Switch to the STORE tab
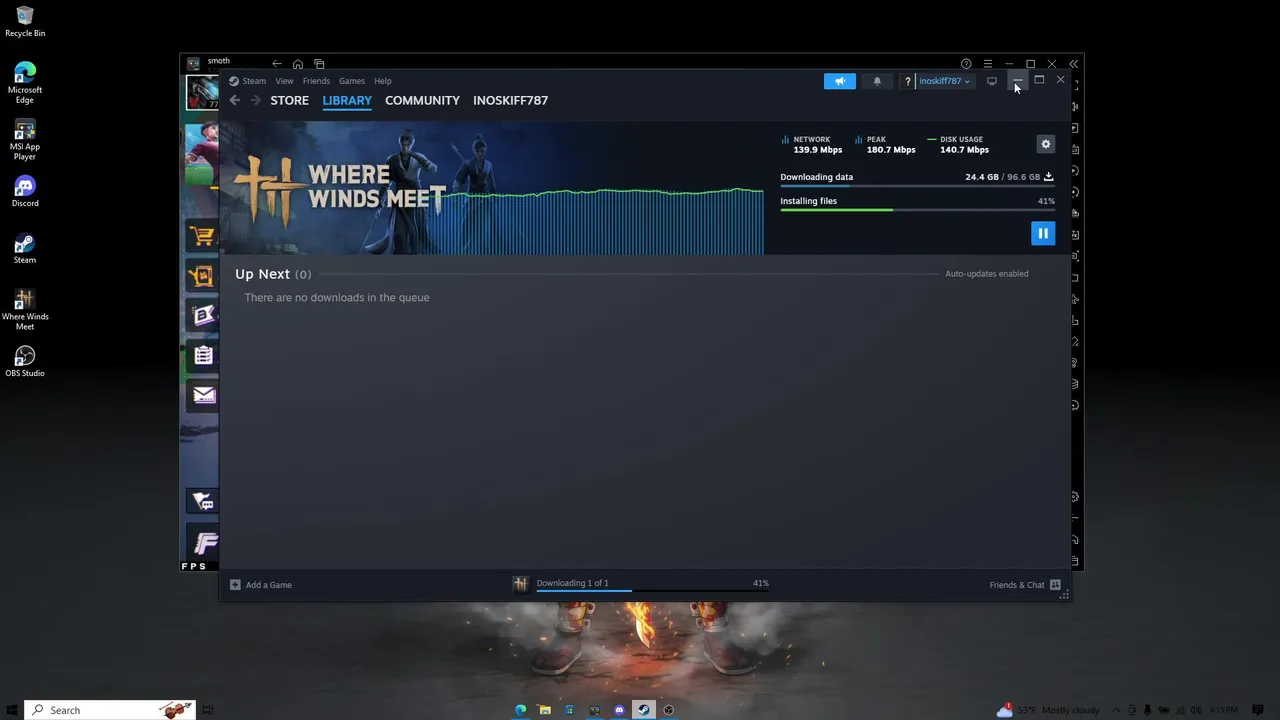Image resolution: width=1280 pixels, height=720 pixels. [x=289, y=100]
